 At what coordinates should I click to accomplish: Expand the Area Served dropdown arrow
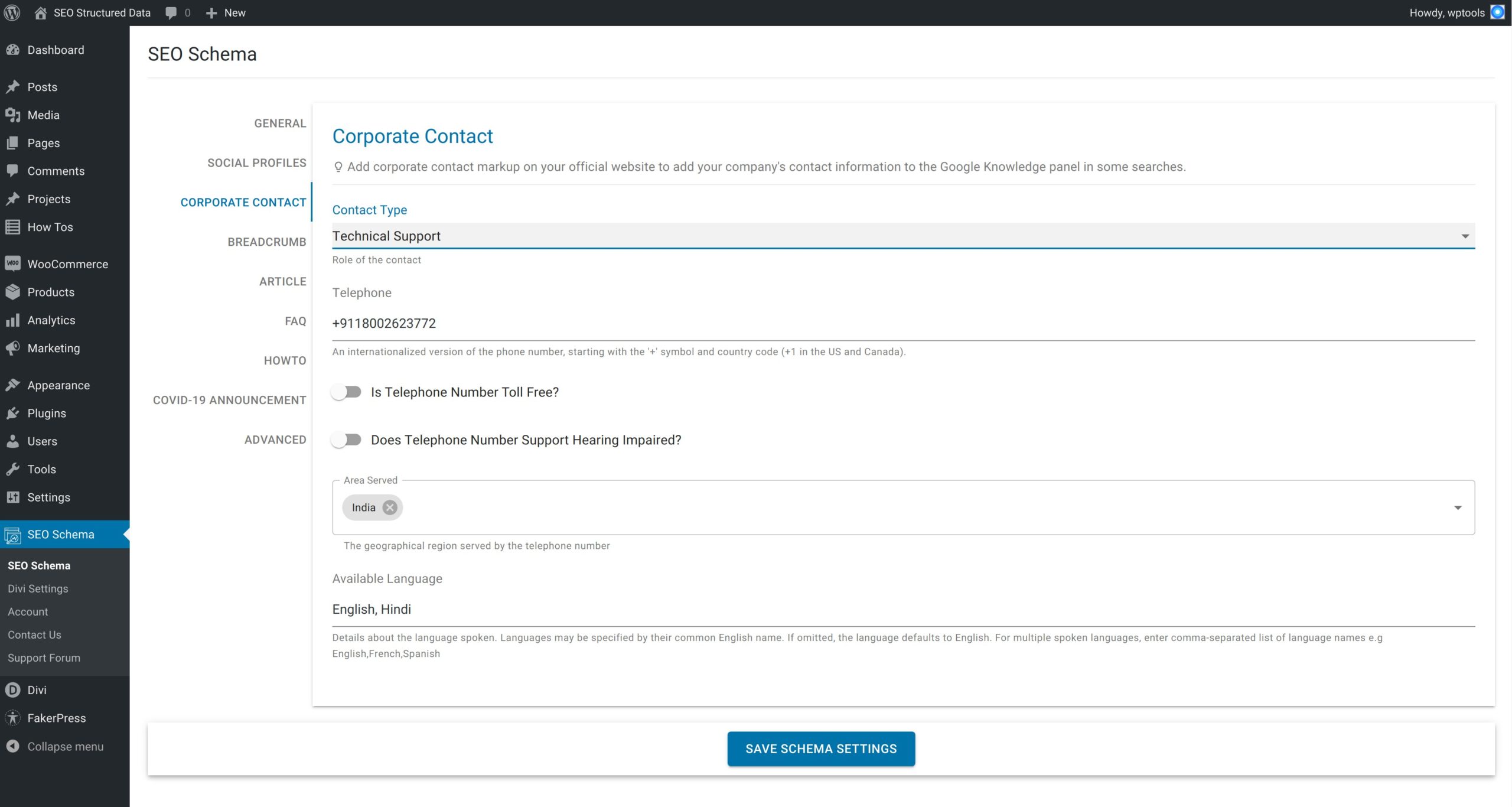pos(1458,508)
